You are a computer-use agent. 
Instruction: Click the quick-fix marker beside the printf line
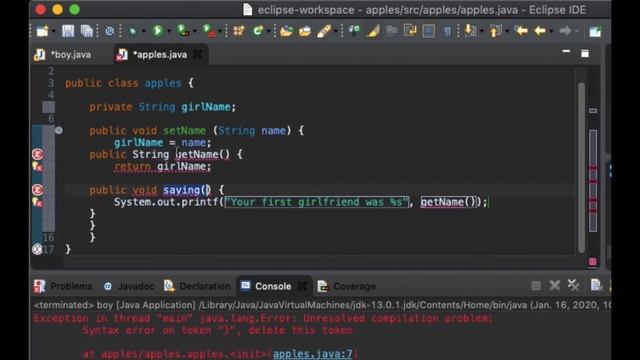click(37, 202)
